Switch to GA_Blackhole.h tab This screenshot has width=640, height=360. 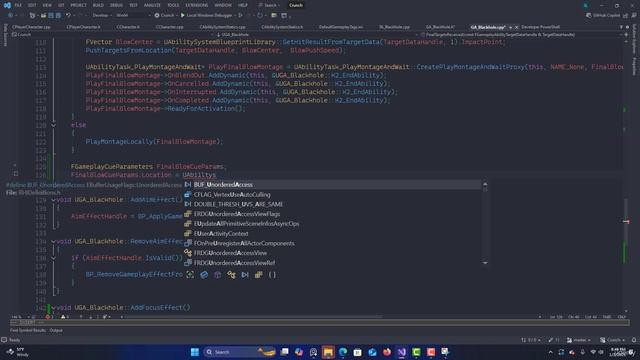click(440, 27)
